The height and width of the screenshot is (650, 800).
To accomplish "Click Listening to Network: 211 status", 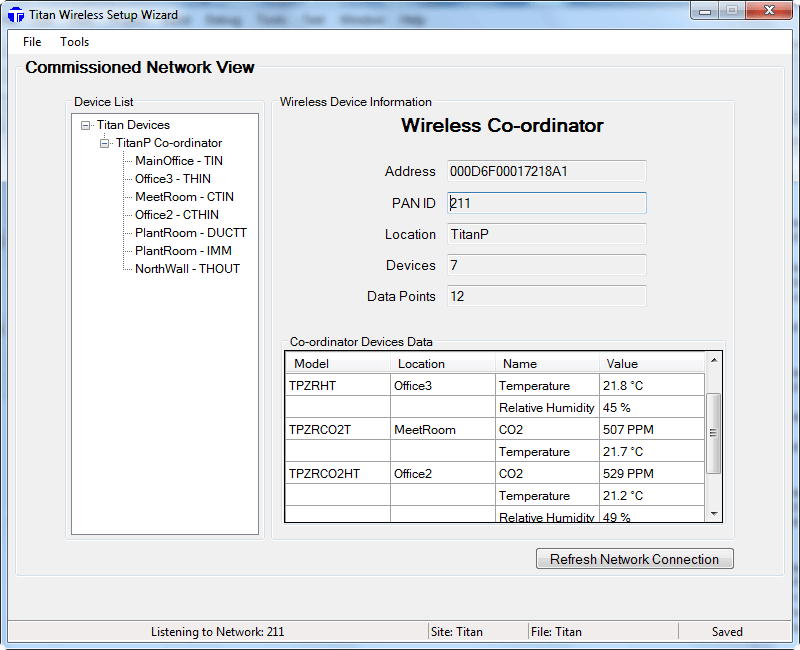I will pos(217,632).
